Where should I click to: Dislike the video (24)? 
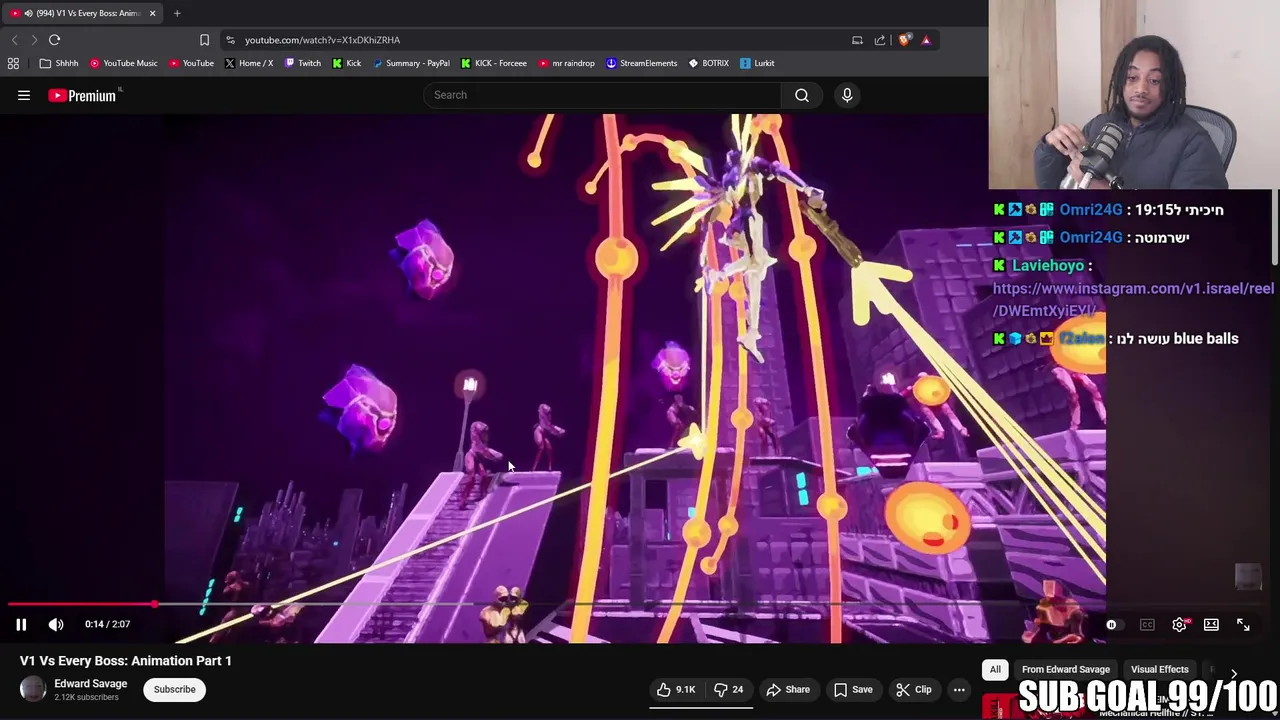pyautogui.click(x=728, y=689)
